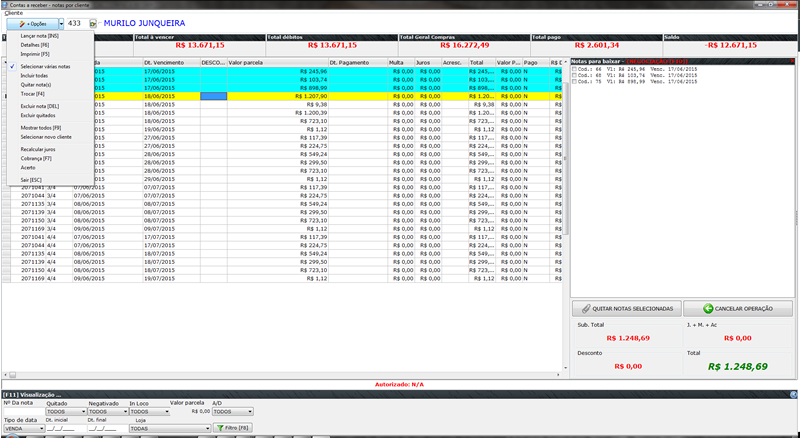Open the Cliente menu
Image resolution: width=800 pixels, height=438 pixels.
(x=14, y=11)
